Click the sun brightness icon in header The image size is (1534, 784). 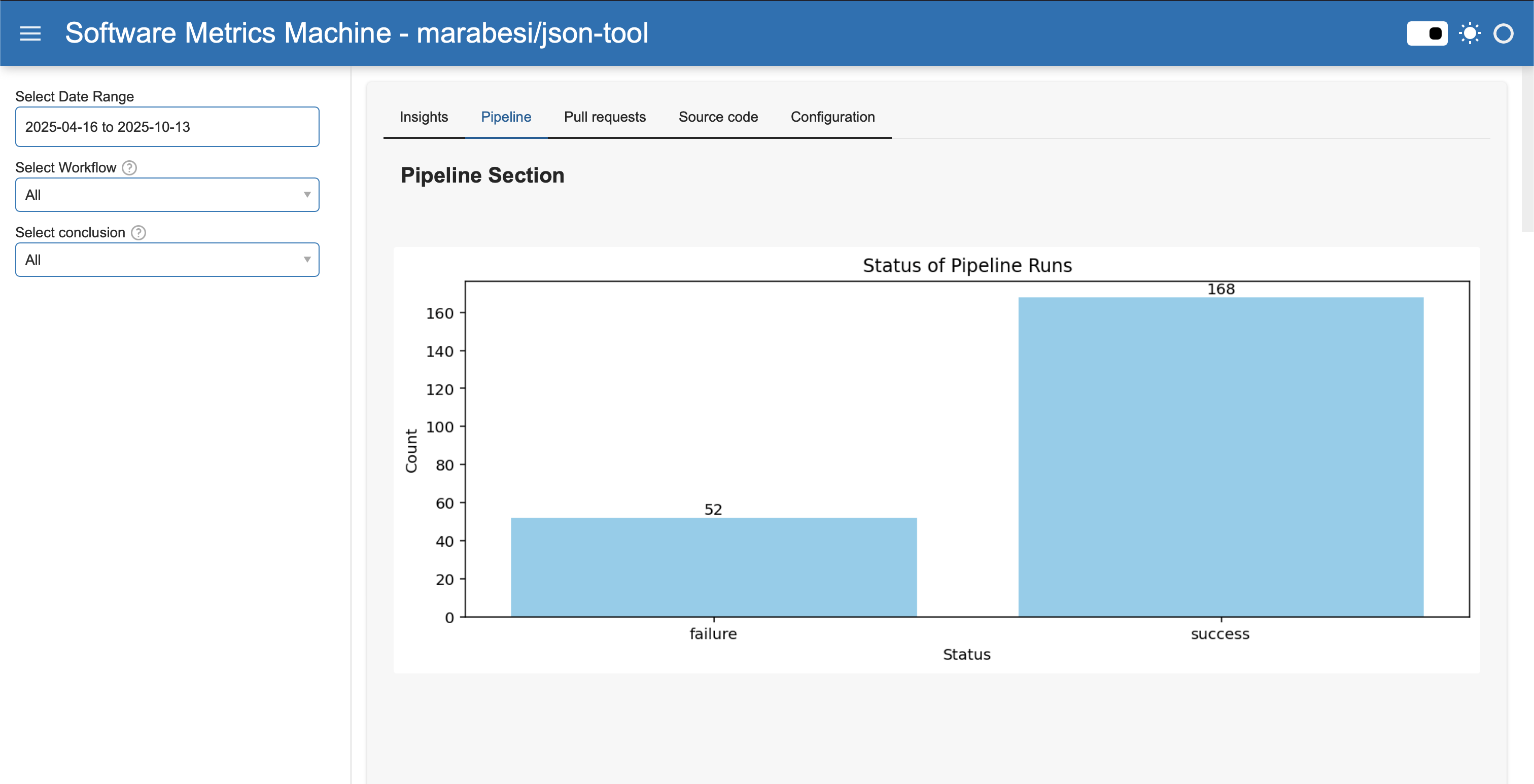[1470, 34]
